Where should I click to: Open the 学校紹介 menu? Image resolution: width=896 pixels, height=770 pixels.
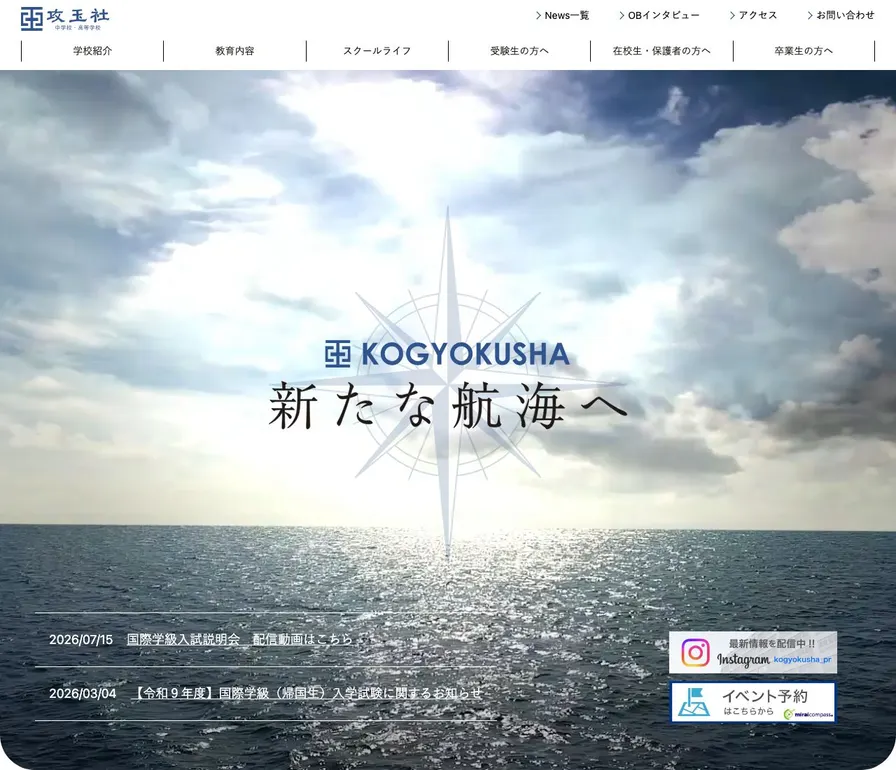coord(93,51)
